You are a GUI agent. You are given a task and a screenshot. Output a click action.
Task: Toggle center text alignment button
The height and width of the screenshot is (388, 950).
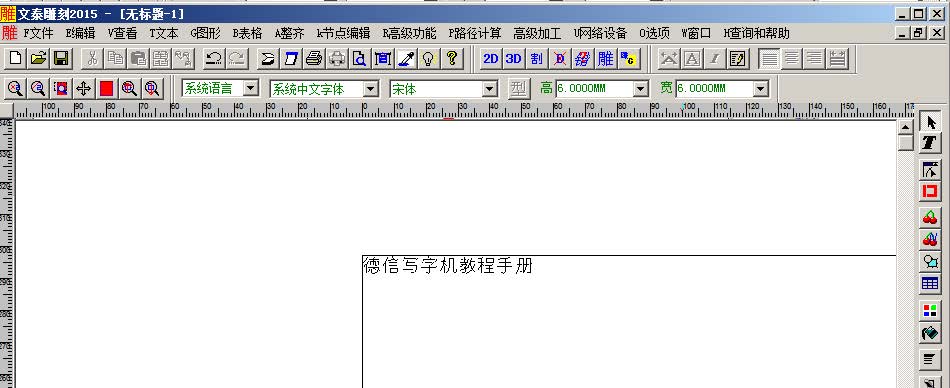792,58
